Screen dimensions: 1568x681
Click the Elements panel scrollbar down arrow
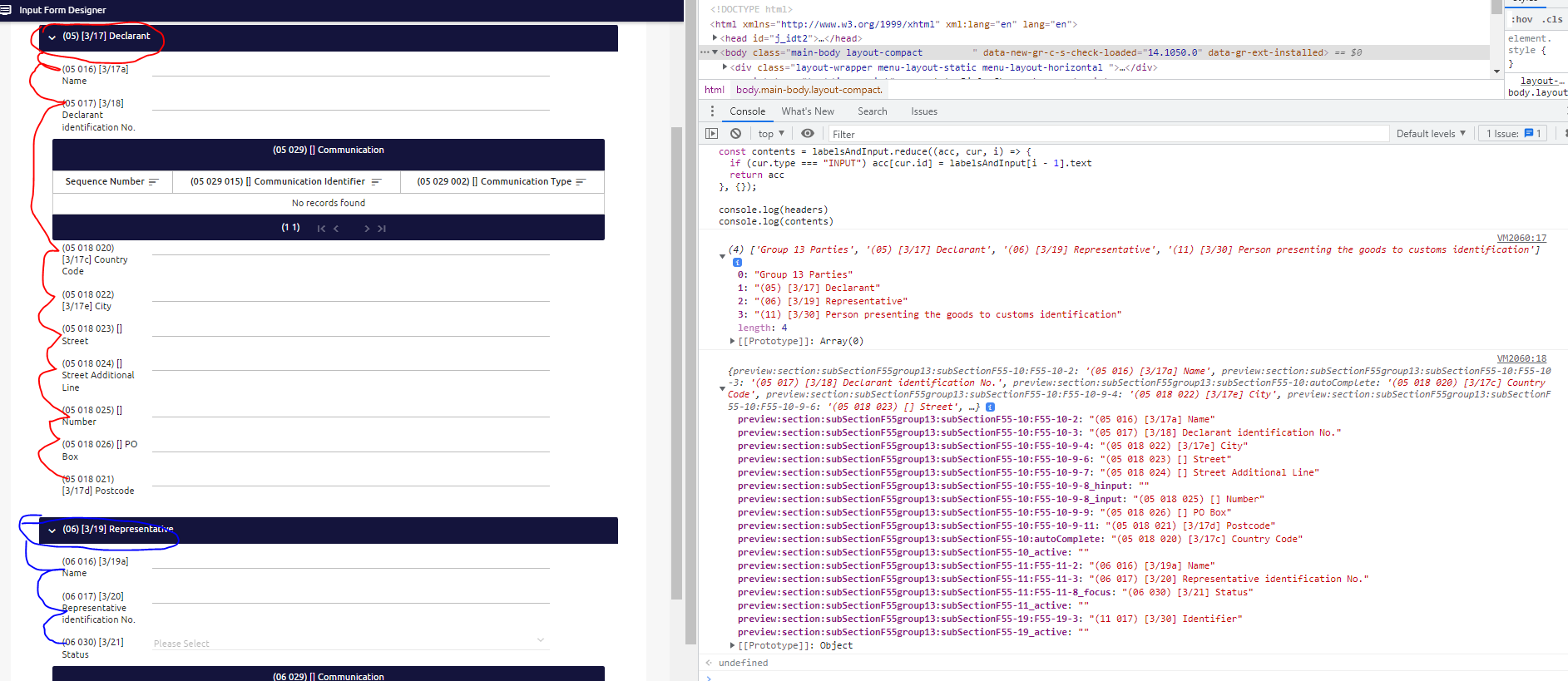tap(1496, 72)
